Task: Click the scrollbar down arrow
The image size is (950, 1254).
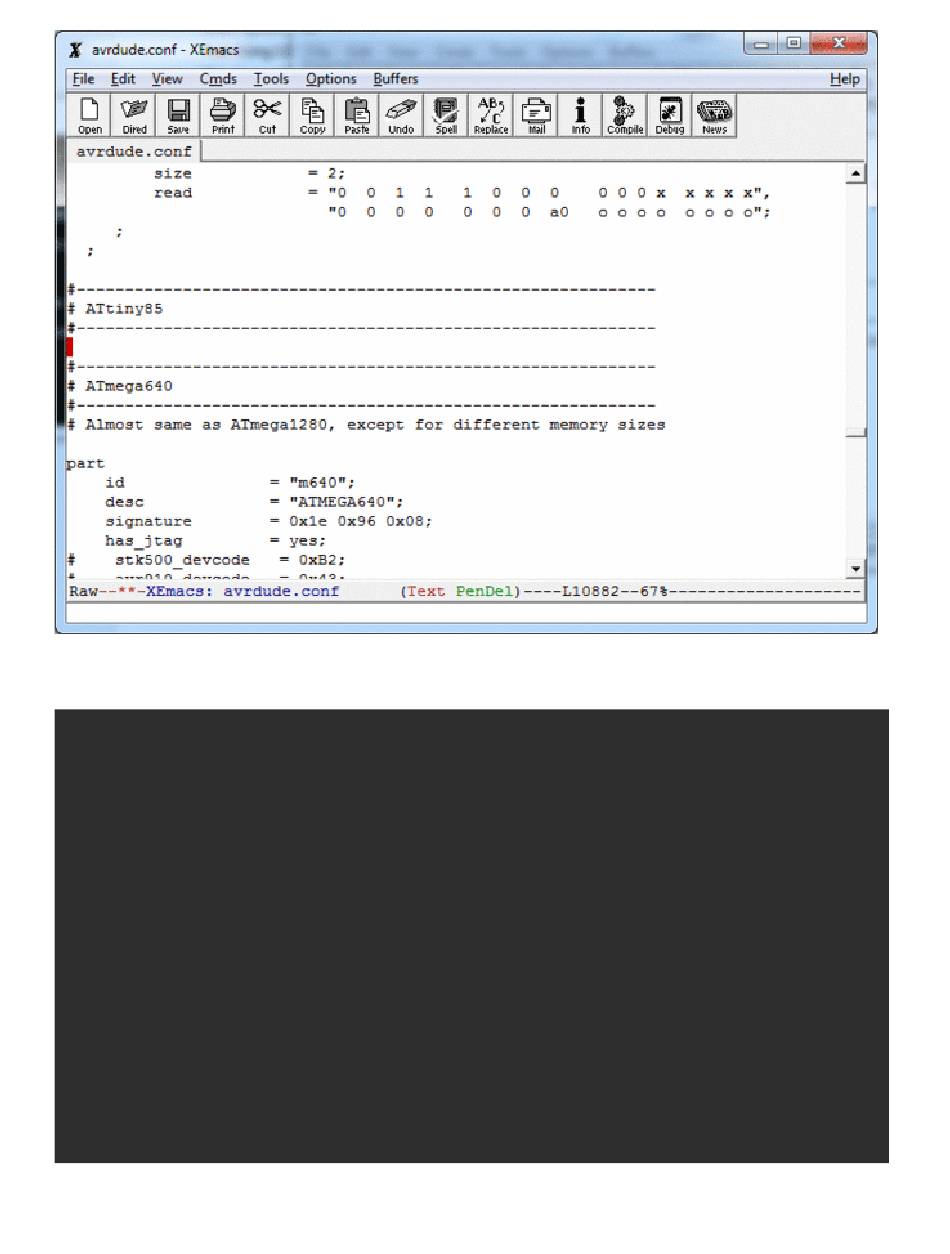Action: [855, 569]
